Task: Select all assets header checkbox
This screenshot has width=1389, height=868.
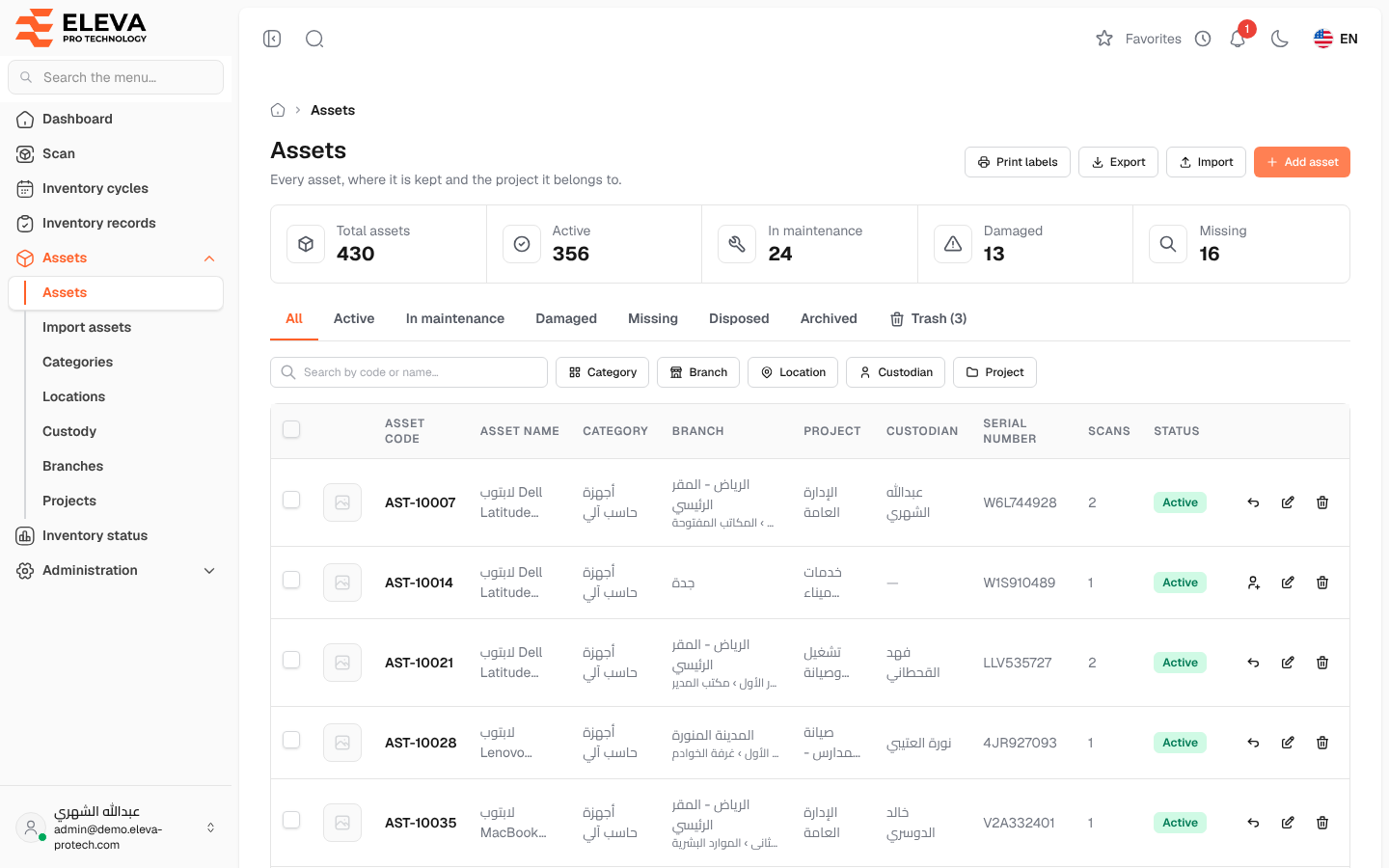Action: 291,429
